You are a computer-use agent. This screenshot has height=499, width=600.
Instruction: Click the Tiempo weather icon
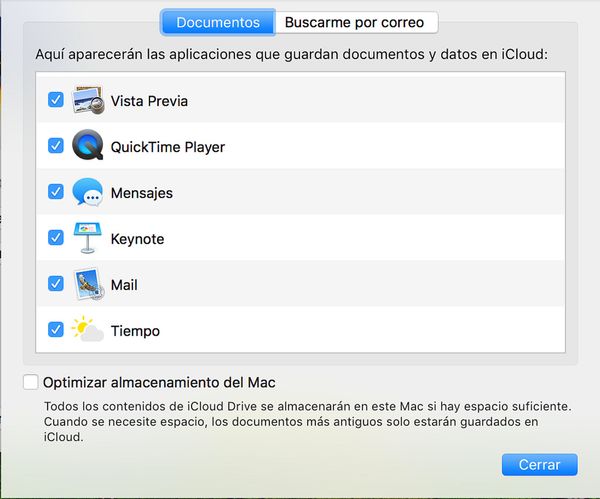(88, 329)
